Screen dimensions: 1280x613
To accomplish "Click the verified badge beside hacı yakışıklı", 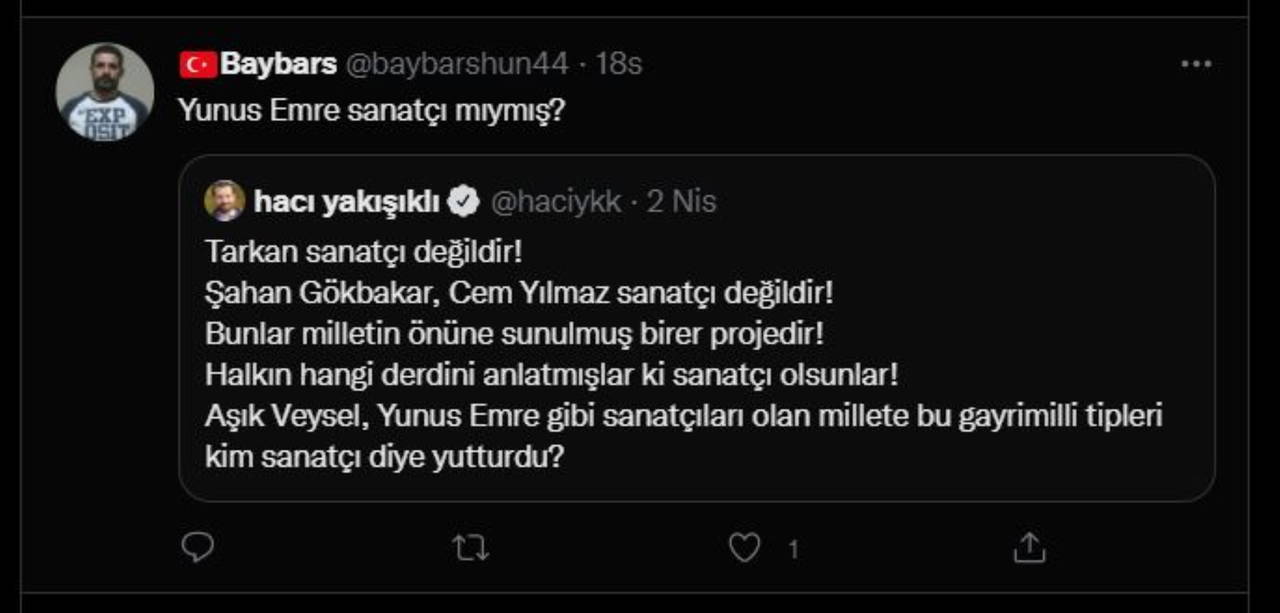I will 463,202.
